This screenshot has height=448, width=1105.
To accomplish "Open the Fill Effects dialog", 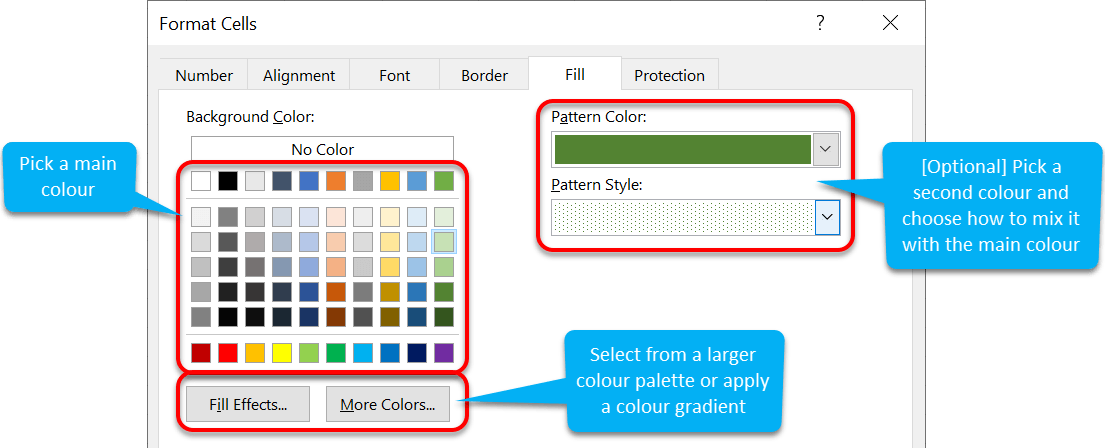I will click(x=247, y=404).
